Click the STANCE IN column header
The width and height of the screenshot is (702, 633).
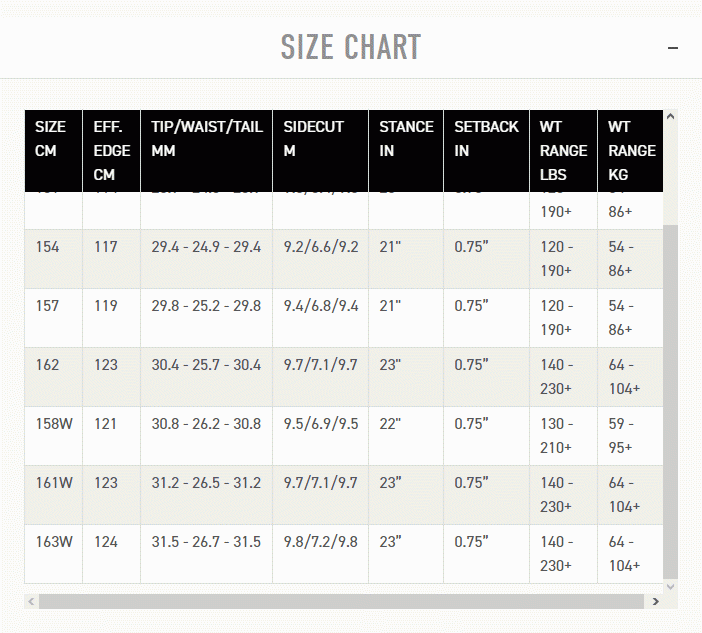(406, 151)
